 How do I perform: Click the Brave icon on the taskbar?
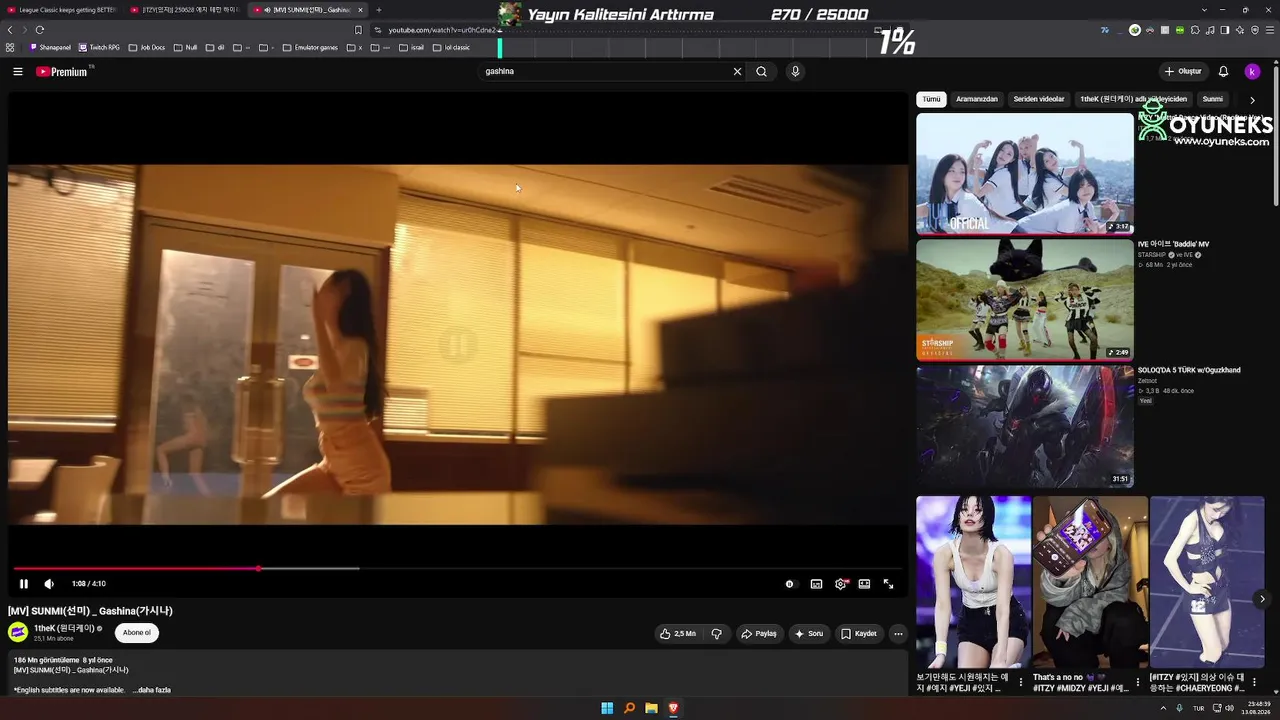tap(673, 708)
